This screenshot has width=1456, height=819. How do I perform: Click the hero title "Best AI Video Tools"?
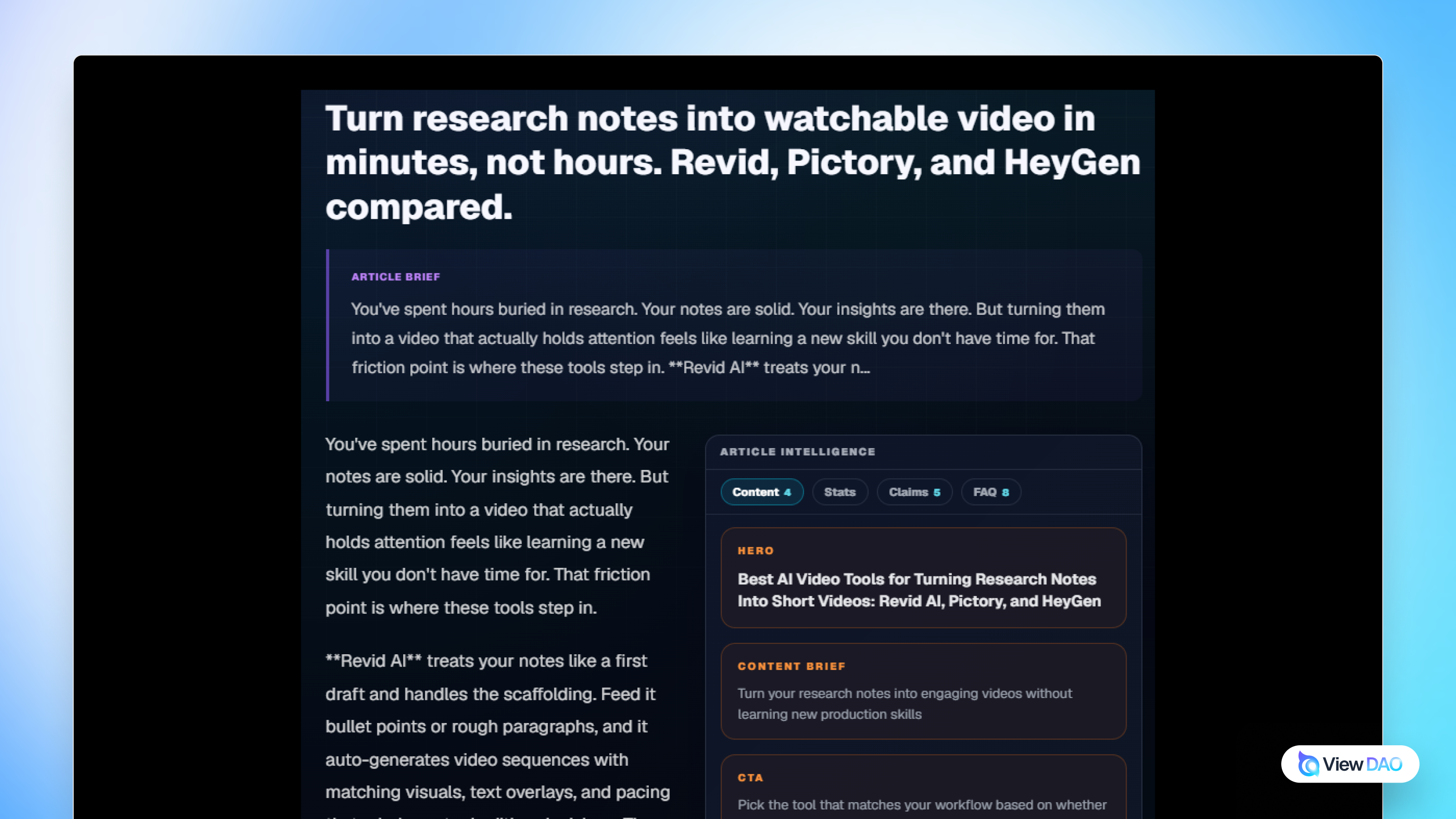point(919,590)
